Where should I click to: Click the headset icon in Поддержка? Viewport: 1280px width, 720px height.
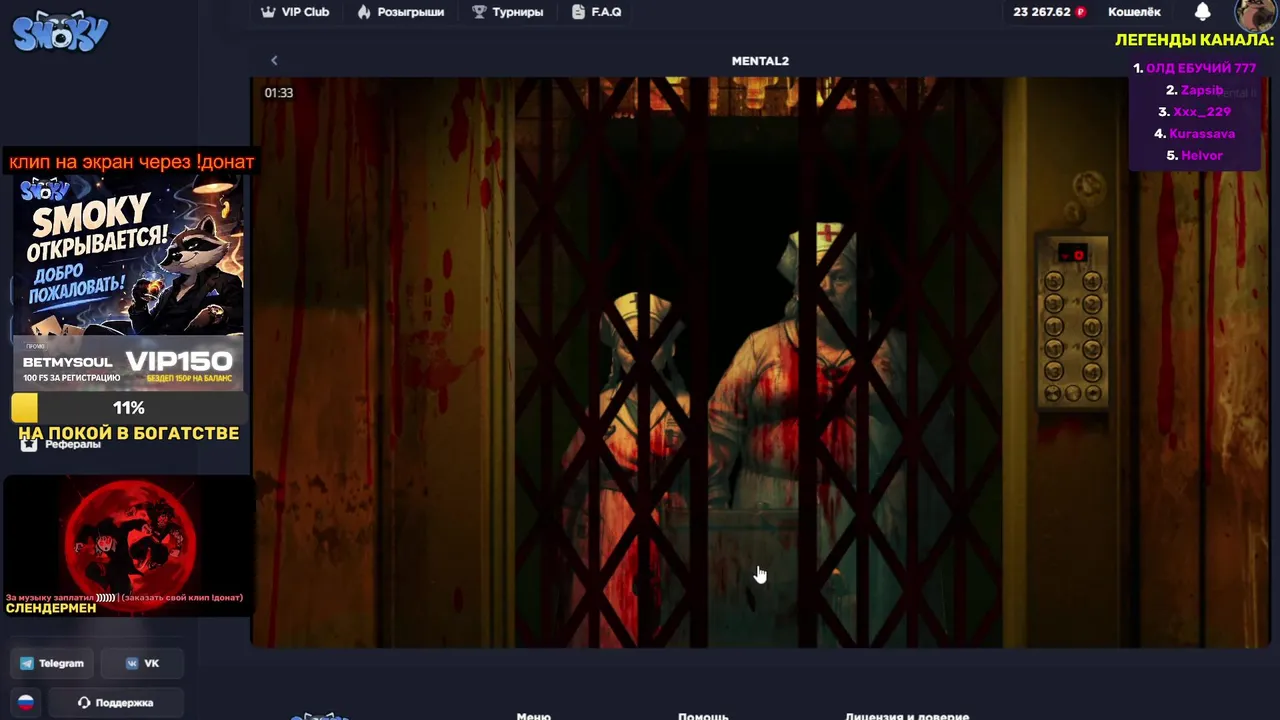84,702
